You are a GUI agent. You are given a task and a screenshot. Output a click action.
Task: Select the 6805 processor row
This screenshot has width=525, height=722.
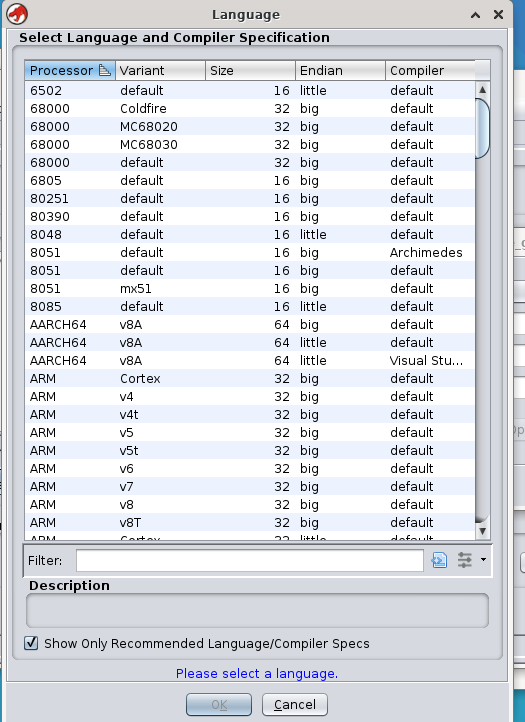coord(250,180)
